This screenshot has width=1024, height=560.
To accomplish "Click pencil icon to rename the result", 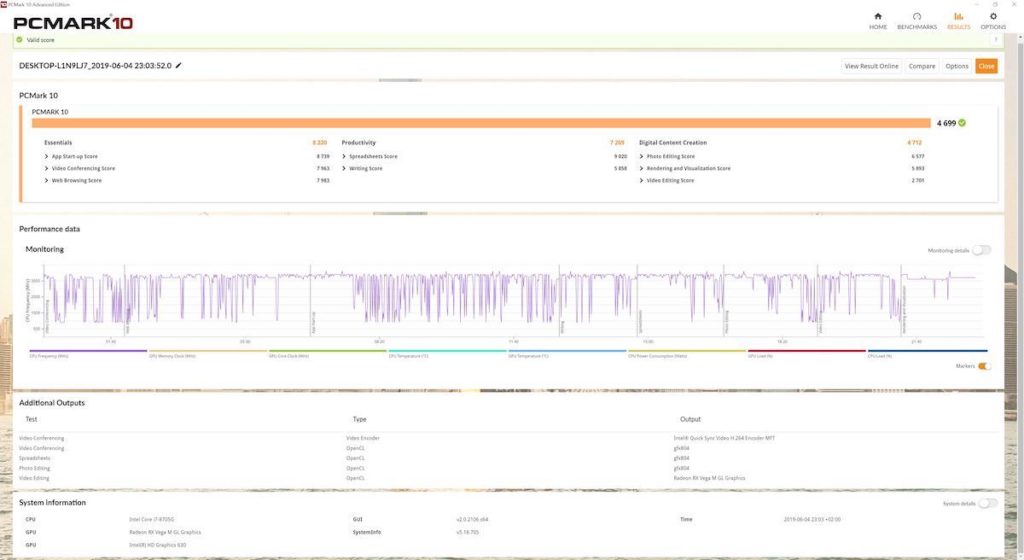I will click(179, 65).
